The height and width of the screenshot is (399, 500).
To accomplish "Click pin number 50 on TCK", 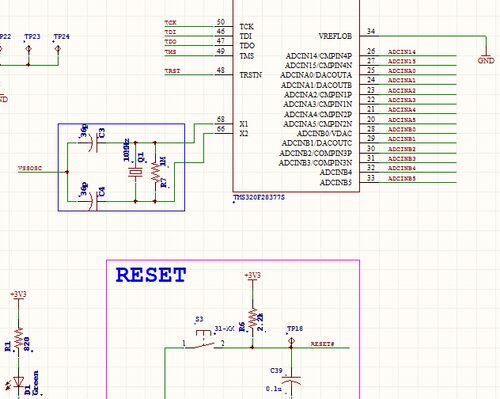I will (221, 22).
